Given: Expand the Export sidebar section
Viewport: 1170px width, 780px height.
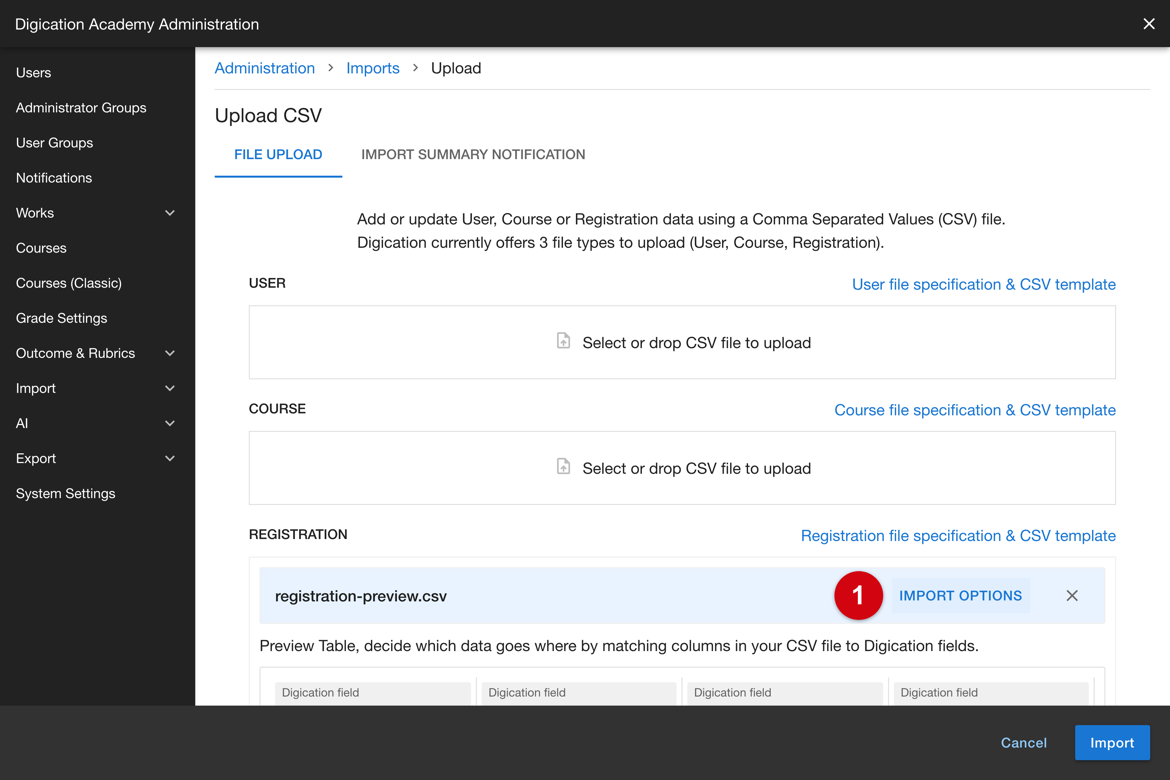Looking at the screenshot, I should (170, 458).
